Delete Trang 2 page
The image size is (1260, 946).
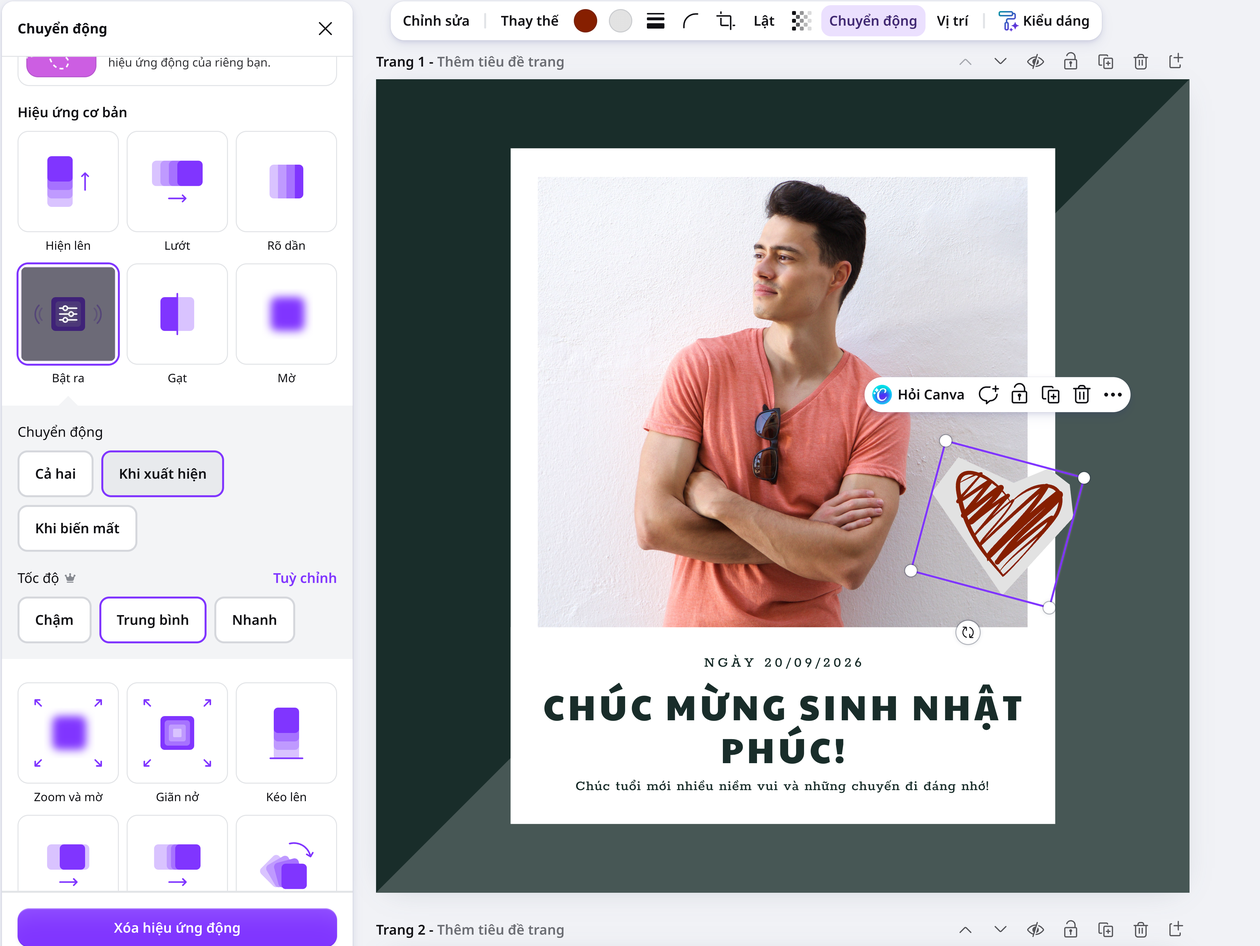pos(1141,930)
